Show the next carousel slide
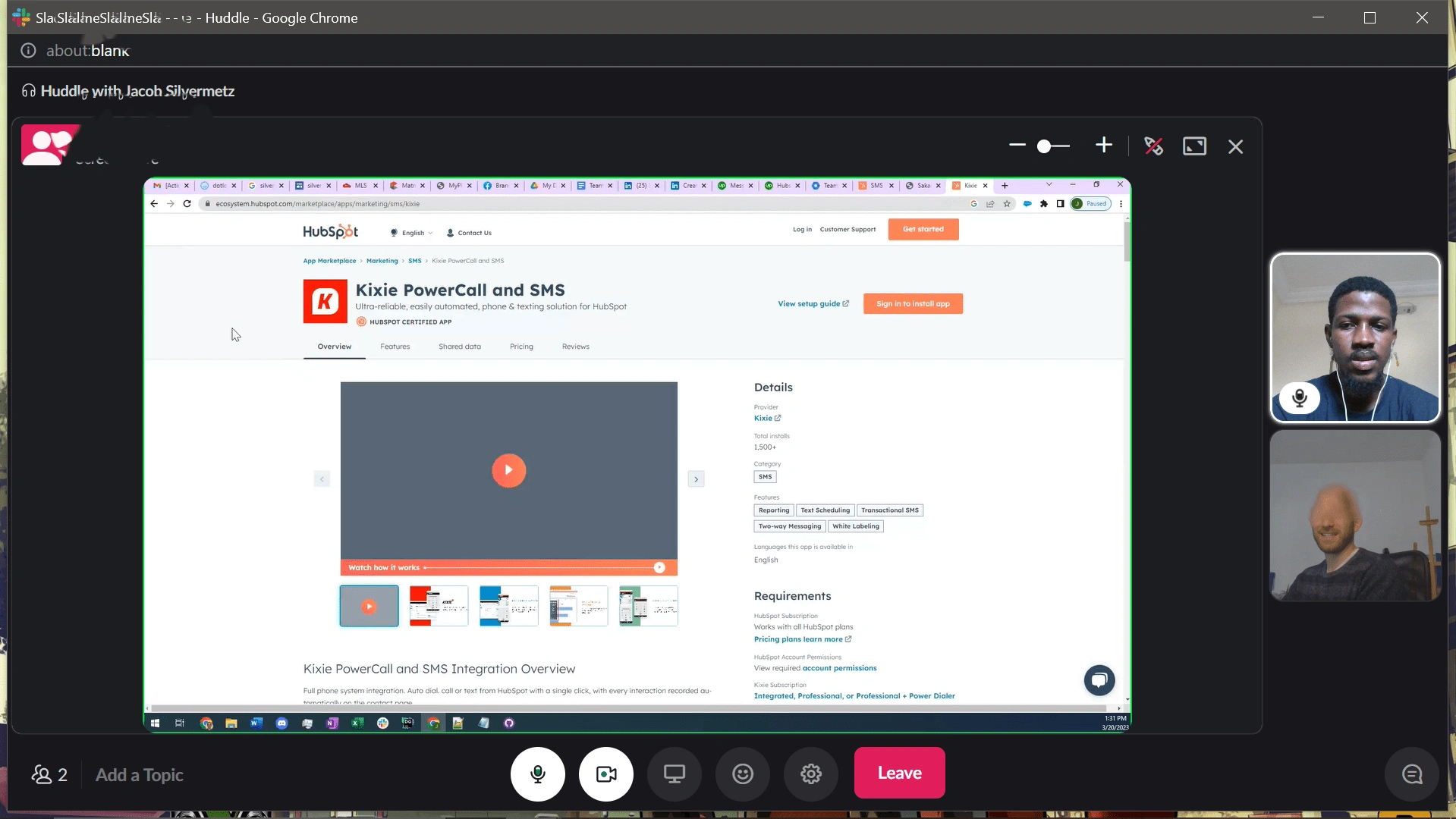This screenshot has width=1456, height=819. click(x=696, y=479)
